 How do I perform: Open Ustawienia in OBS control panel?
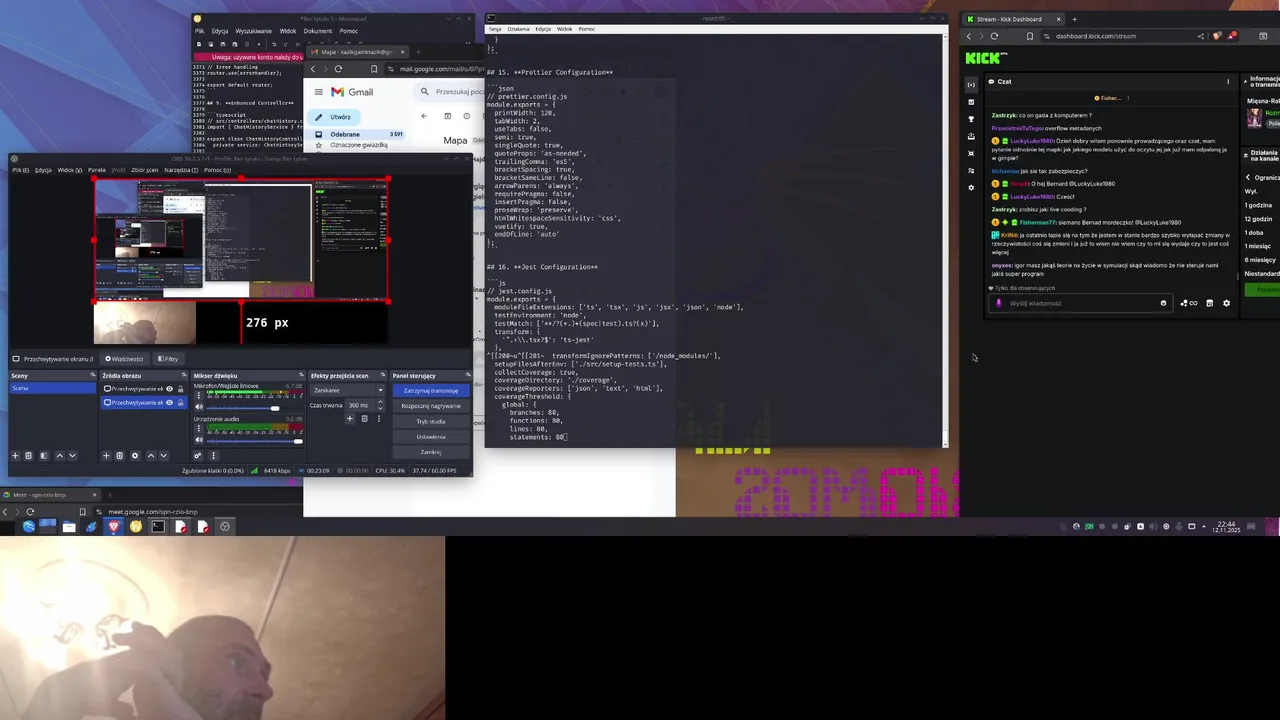[431, 437]
